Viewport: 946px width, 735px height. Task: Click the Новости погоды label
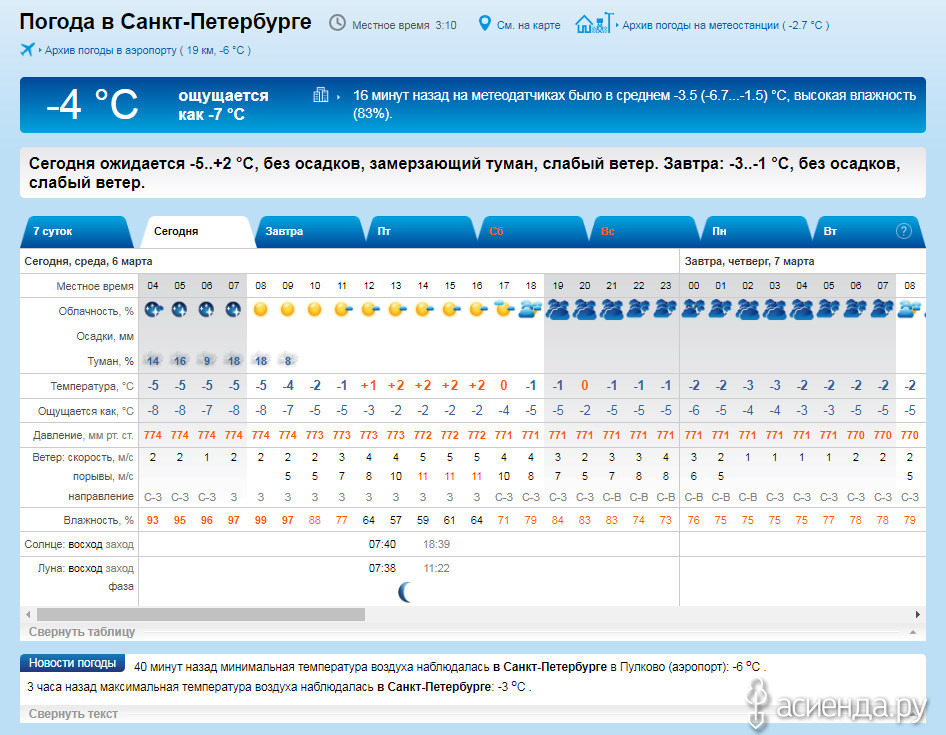point(72,663)
